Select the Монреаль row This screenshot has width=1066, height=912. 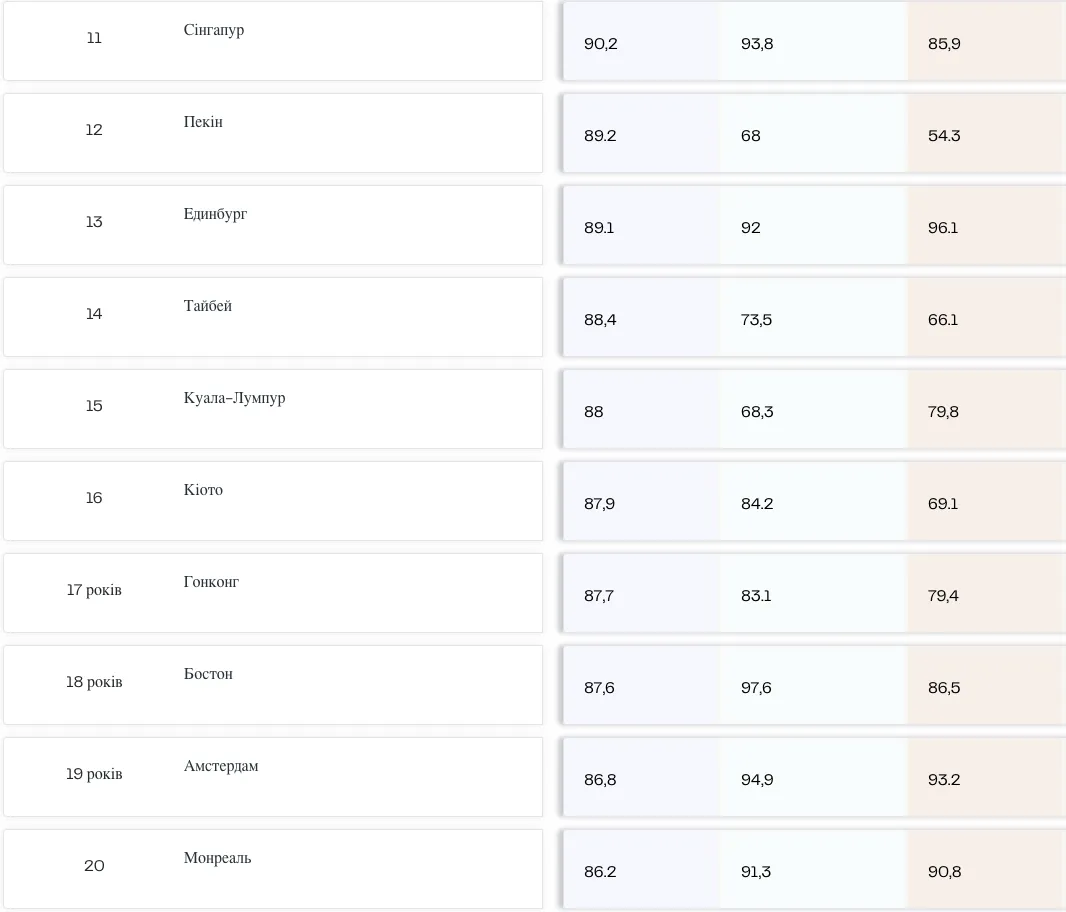(x=273, y=869)
